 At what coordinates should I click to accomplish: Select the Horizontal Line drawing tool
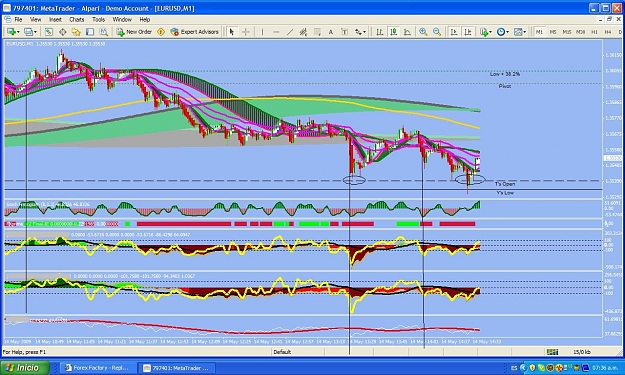(276, 32)
